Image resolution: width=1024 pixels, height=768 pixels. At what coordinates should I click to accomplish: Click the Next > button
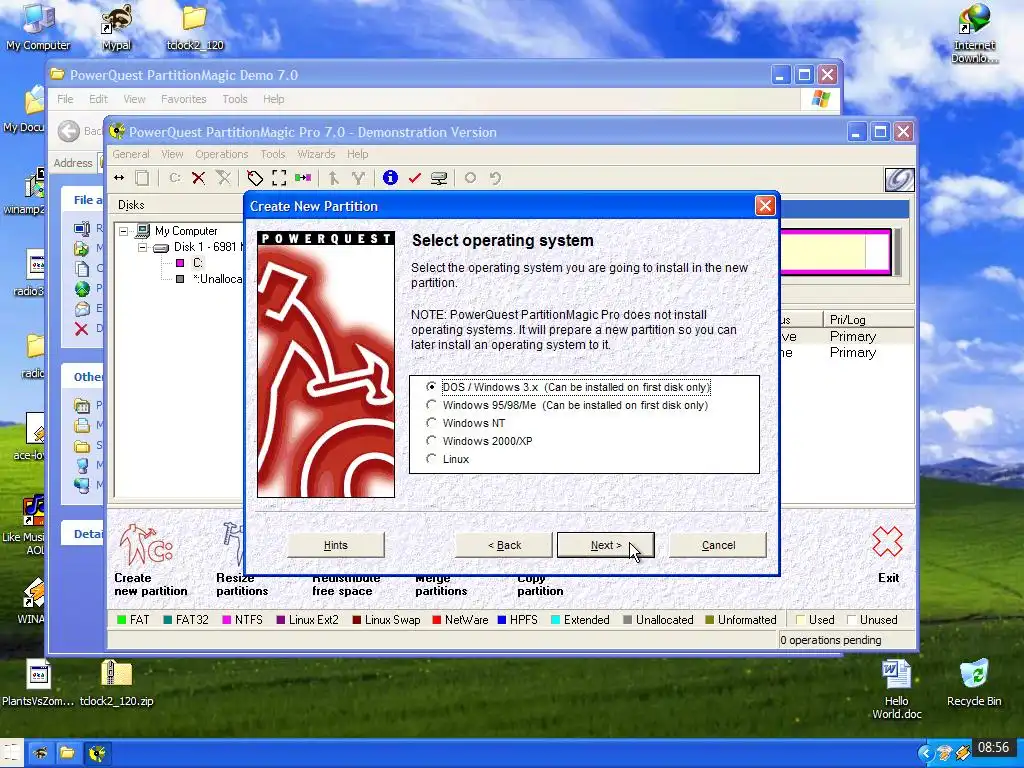[605, 545]
